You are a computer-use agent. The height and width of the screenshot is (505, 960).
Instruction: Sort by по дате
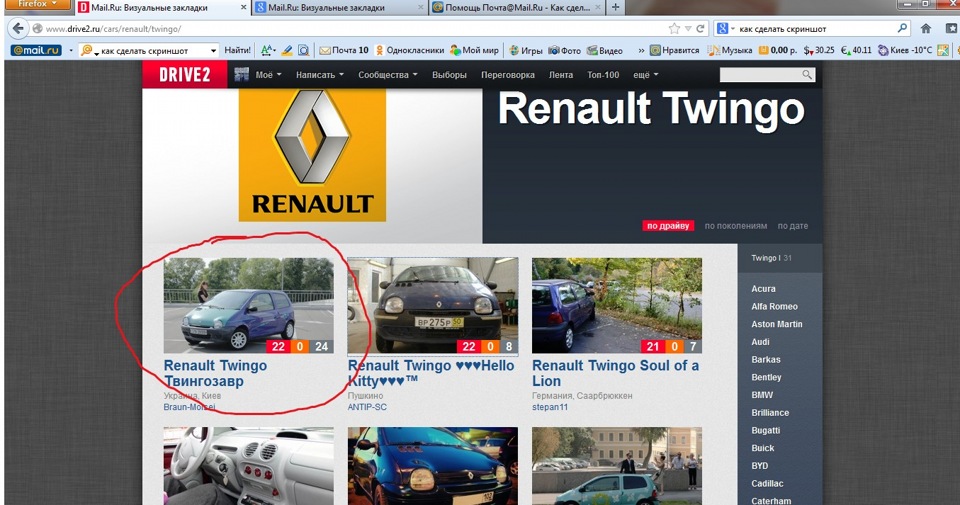[x=793, y=226]
